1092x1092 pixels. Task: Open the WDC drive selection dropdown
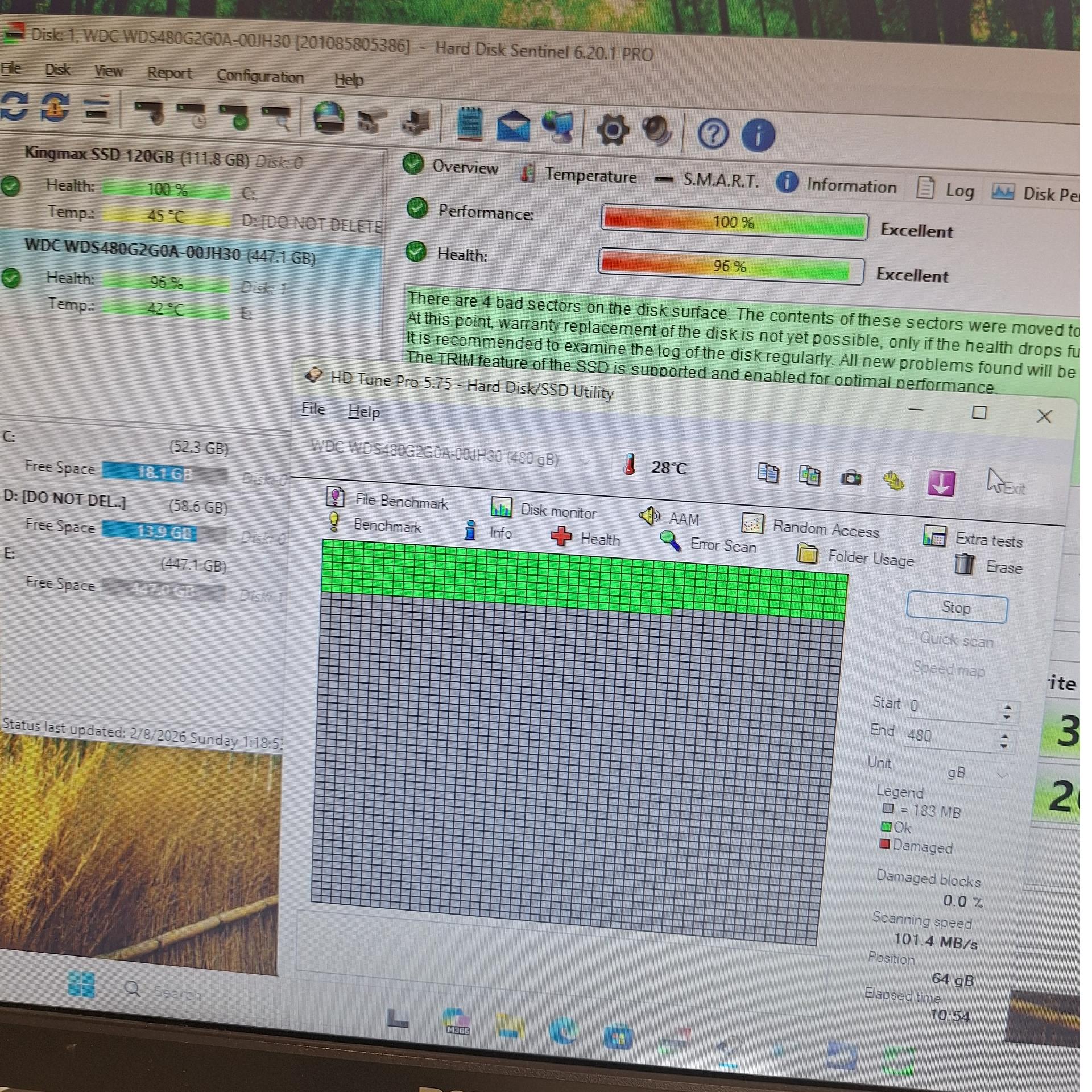(585, 462)
